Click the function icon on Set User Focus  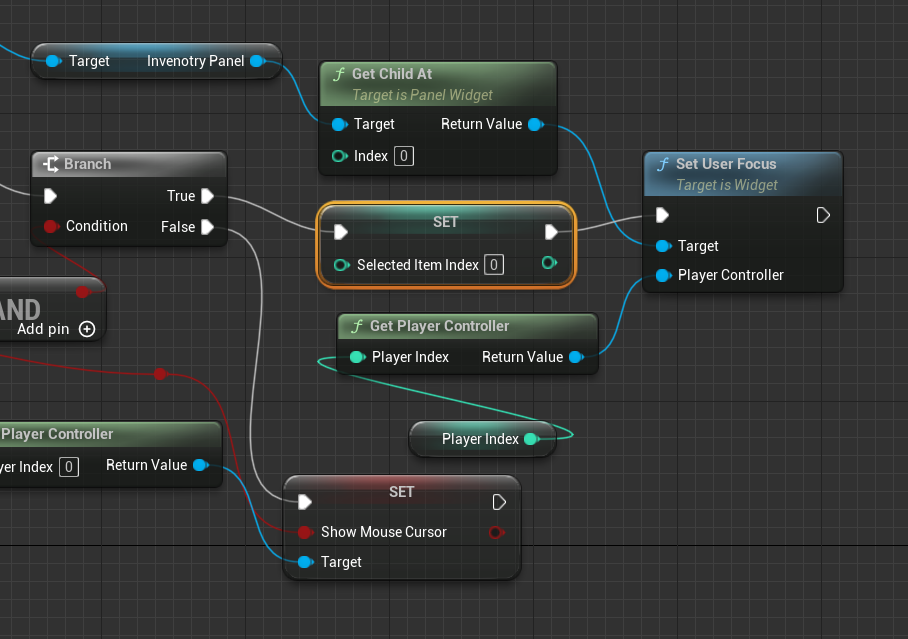pos(663,165)
